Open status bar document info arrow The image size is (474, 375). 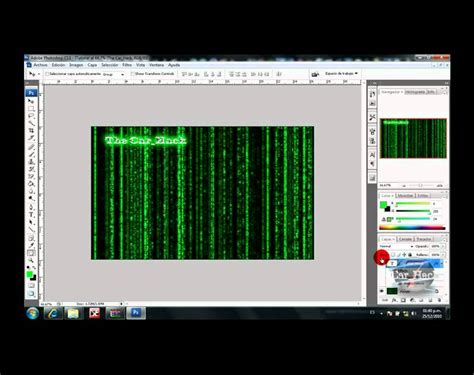[x=121, y=304]
